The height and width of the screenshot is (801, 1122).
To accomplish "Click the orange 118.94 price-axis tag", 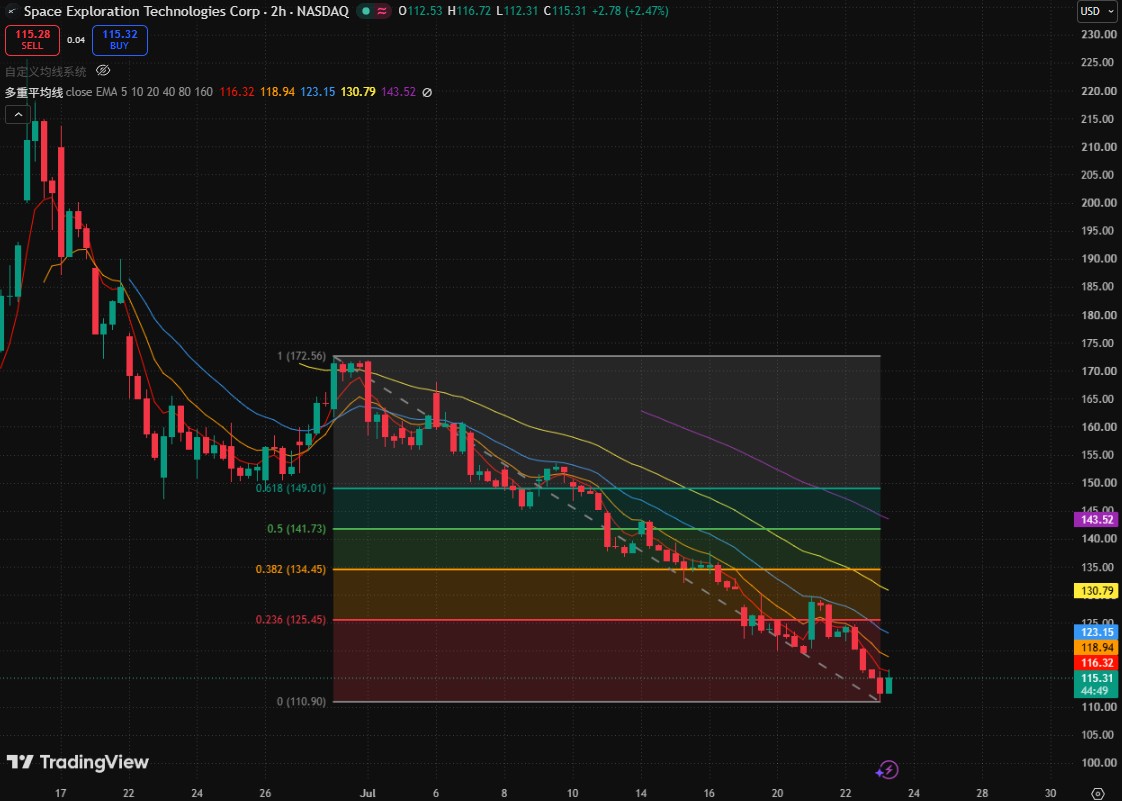I will point(1096,648).
